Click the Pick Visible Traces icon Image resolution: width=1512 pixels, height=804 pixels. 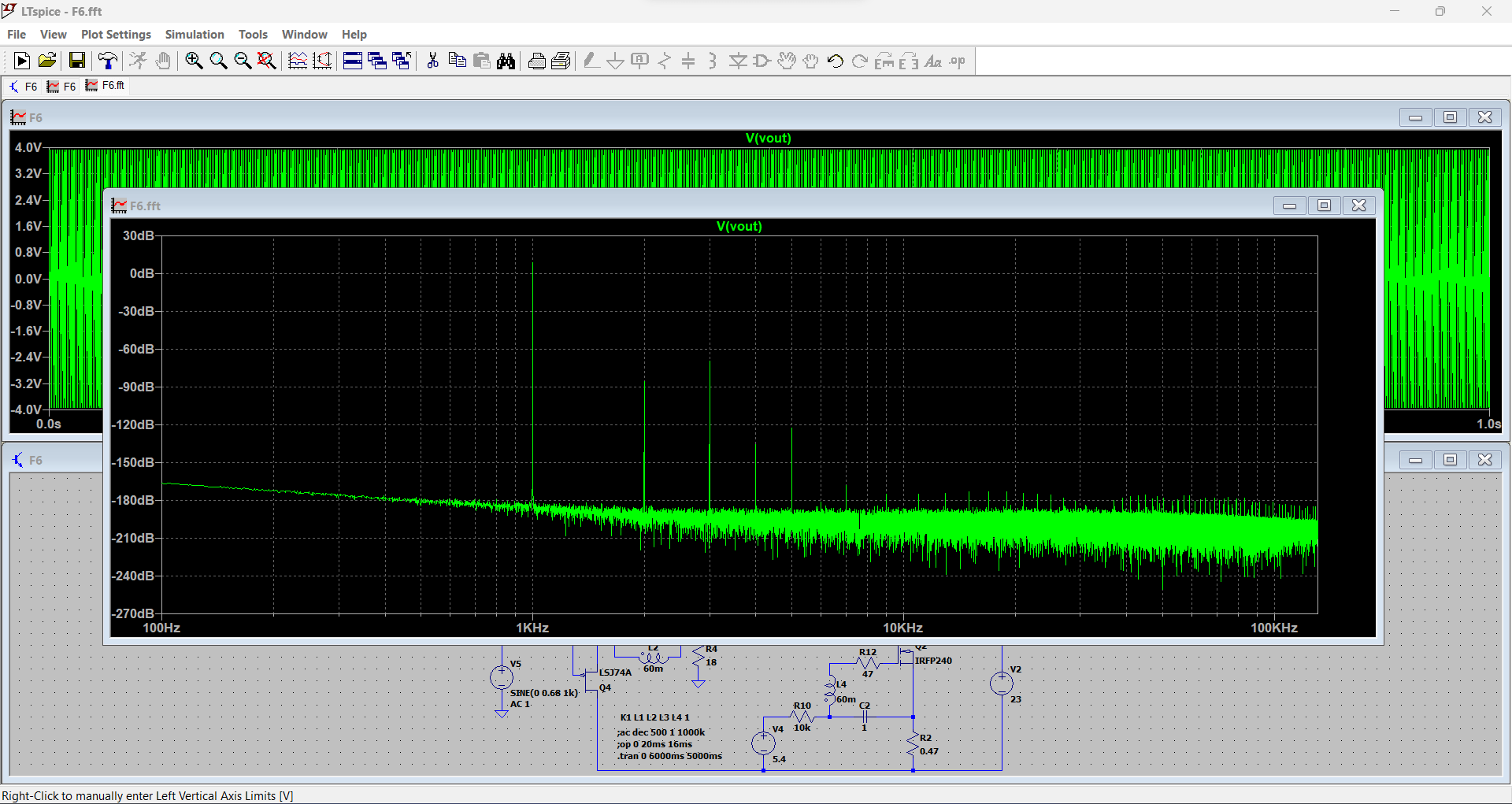[322, 61]
